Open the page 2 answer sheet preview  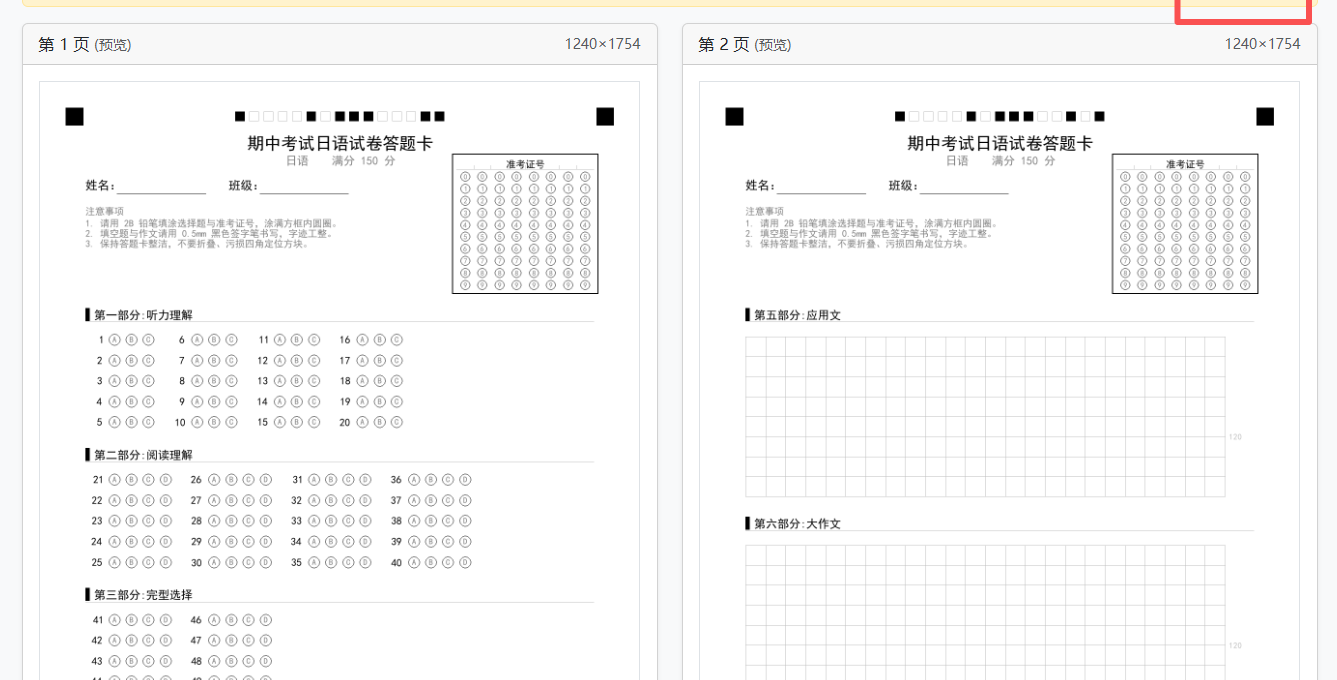click(999, 380)
